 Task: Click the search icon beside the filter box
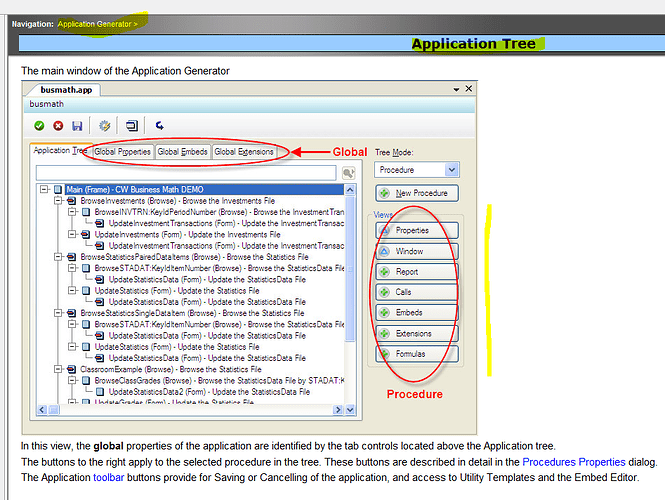coord(348,173)
